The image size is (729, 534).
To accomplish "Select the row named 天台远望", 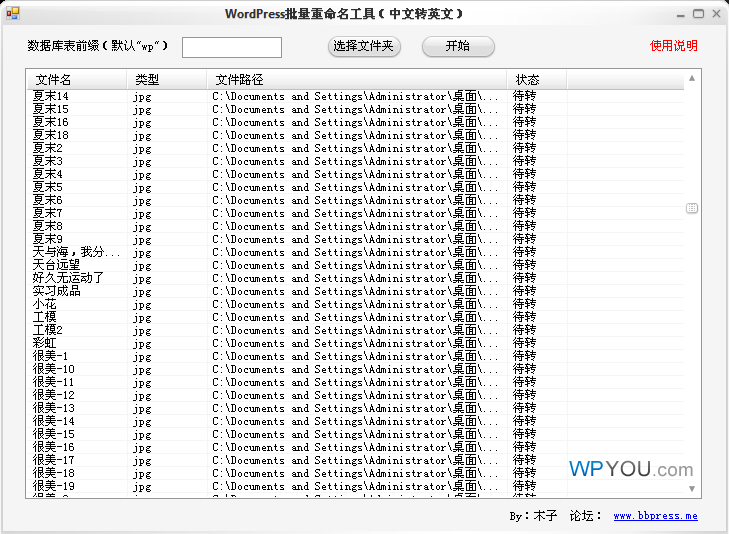I will click(x=355, y=265).
